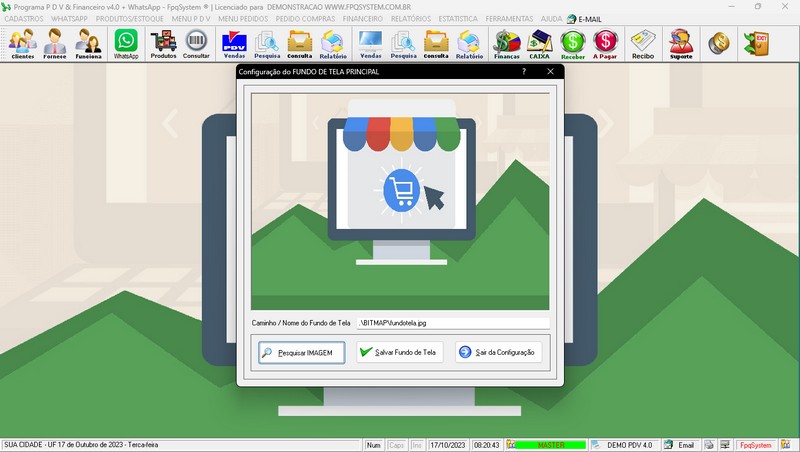Click the Salvar Fundo de Tela button
This screenshot has width=800, height=452.
[x=399, y=352]
